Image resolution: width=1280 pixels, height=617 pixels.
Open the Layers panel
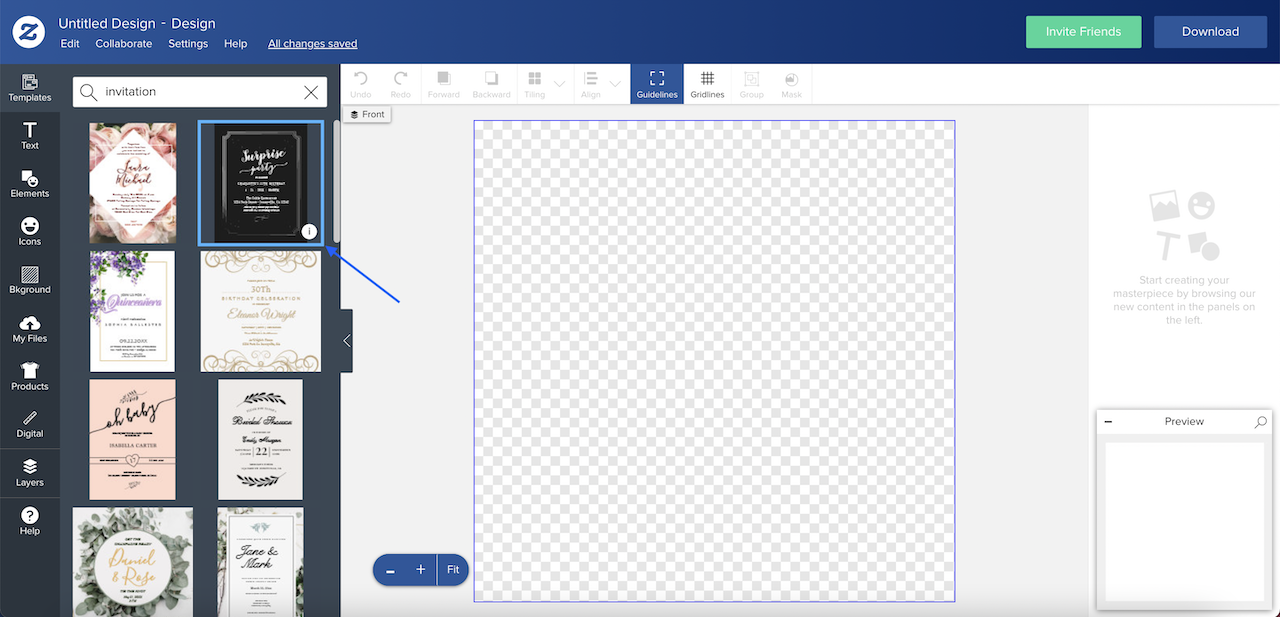[x=30, y=473]
